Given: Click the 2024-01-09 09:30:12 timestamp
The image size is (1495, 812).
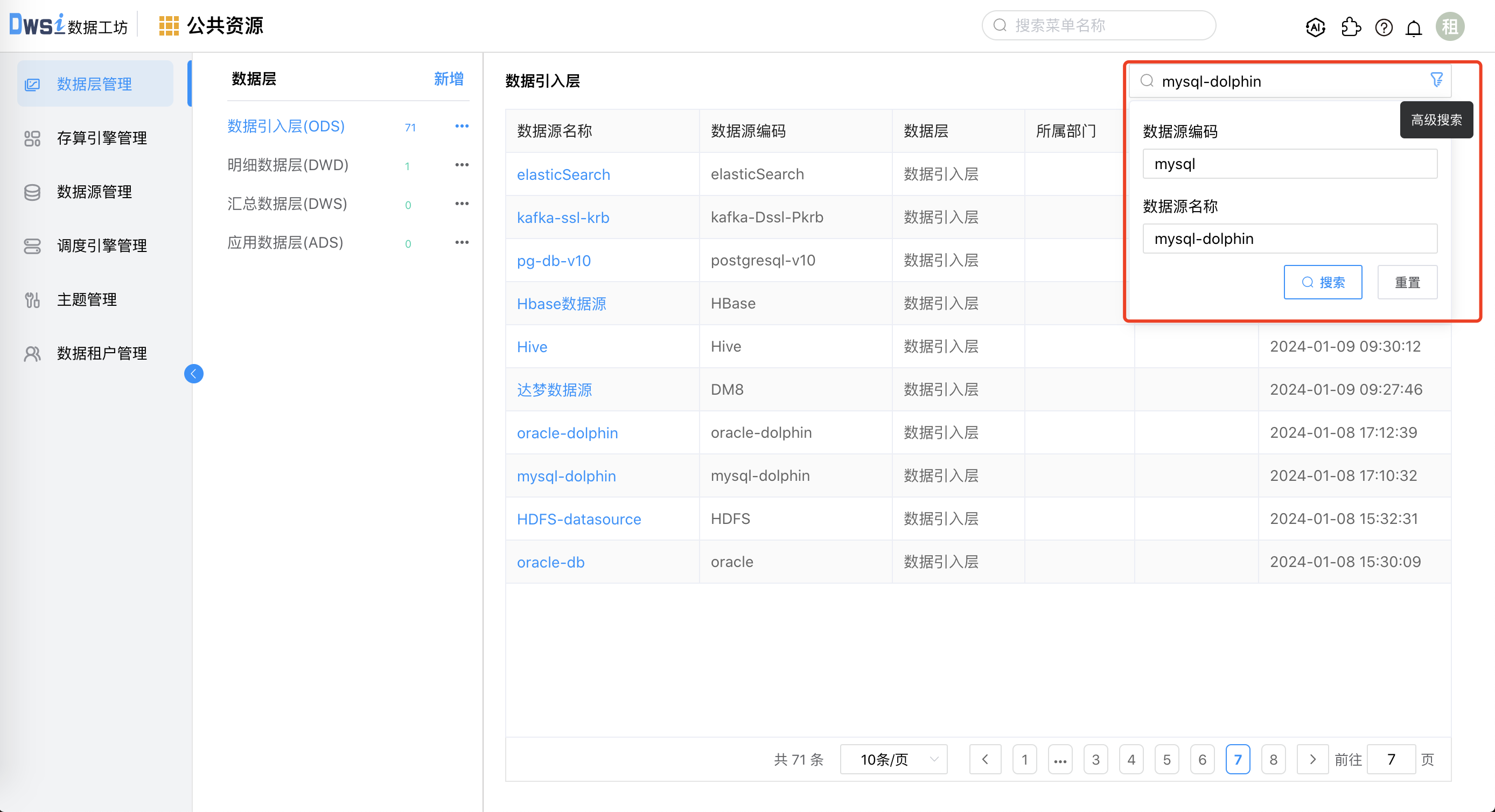Looking at the screenshot, I should tap(1345, 347).
